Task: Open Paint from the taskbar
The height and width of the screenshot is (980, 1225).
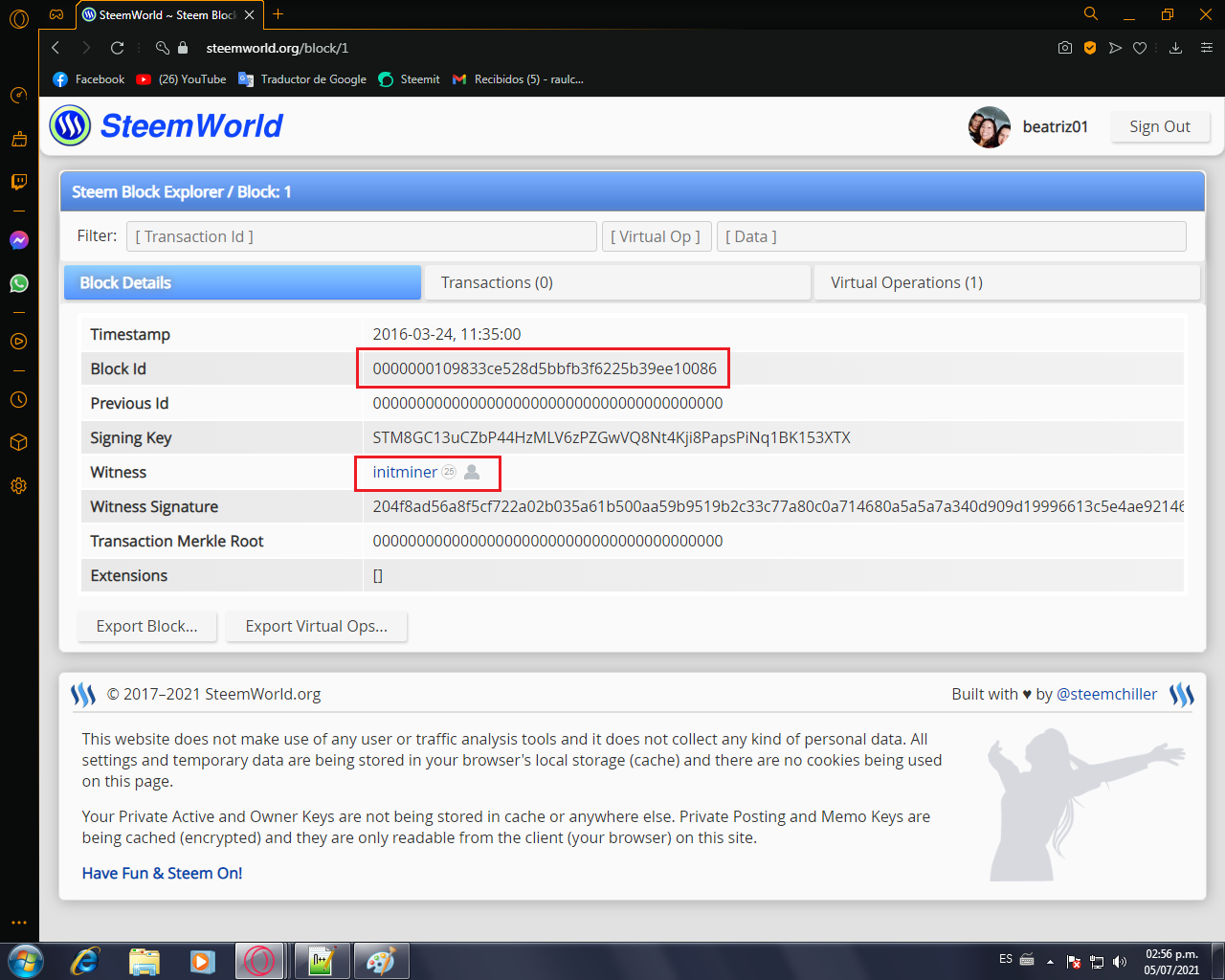Action: (381, 960)
